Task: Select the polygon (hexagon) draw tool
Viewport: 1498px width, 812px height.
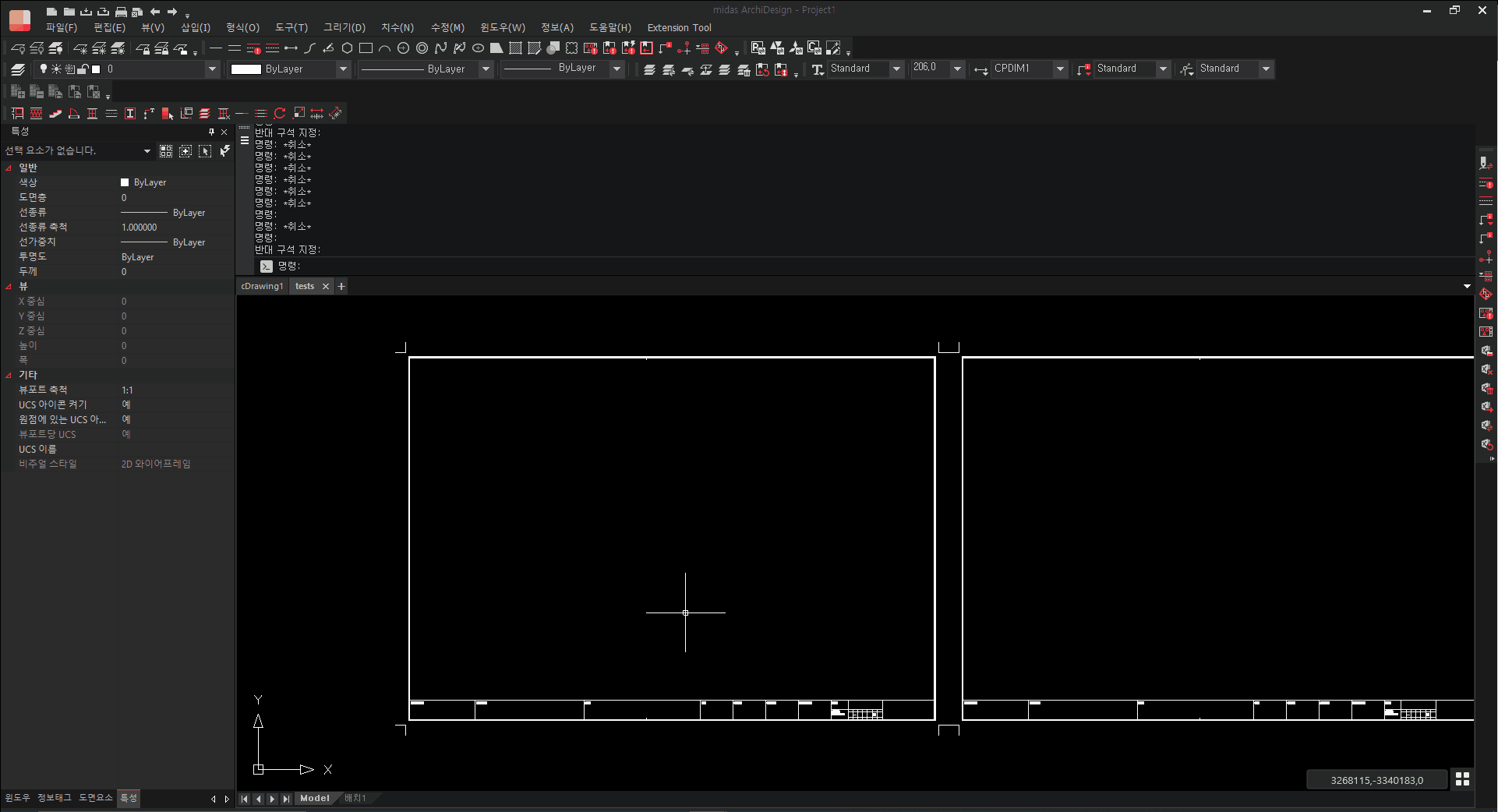Action: click(347, 48)
